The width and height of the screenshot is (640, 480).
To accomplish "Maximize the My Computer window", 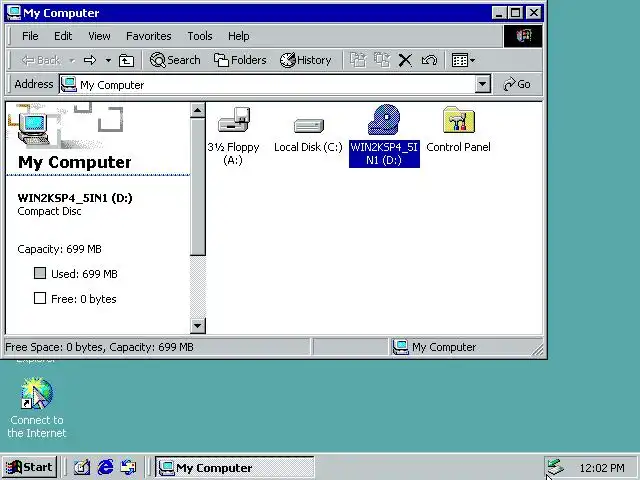I will [515, 13].
